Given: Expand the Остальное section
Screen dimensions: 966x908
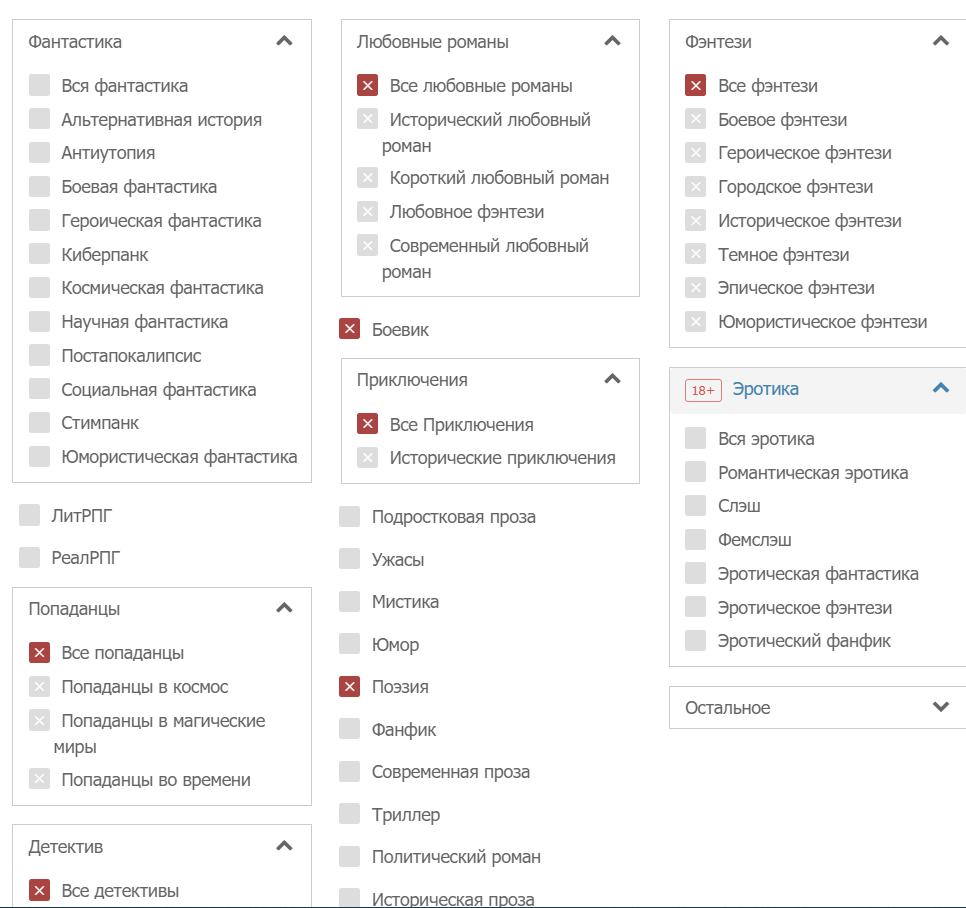Looking at the screenshot, I should (x=940, y=707).
